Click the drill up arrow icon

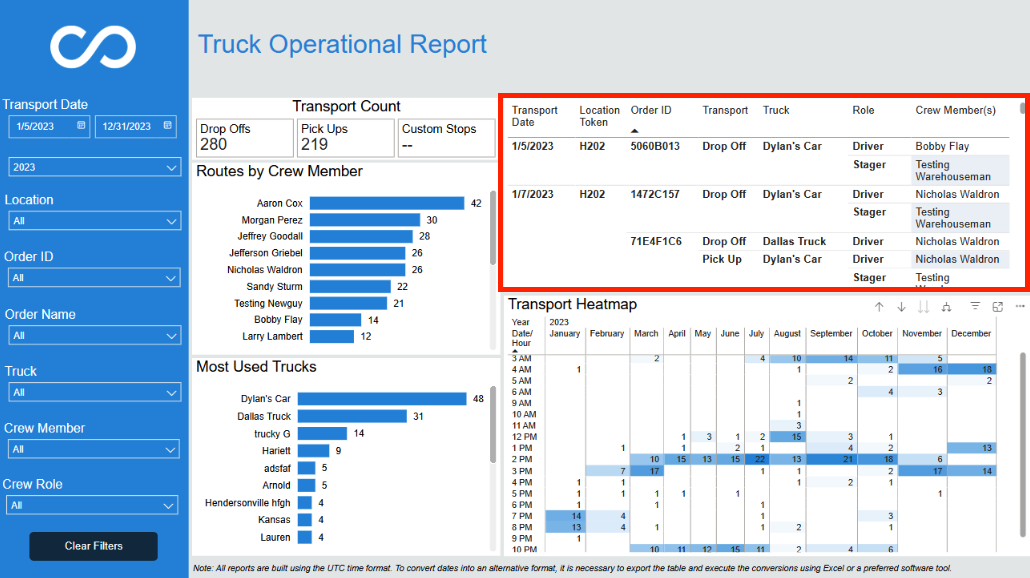click(x=879, y=307)
